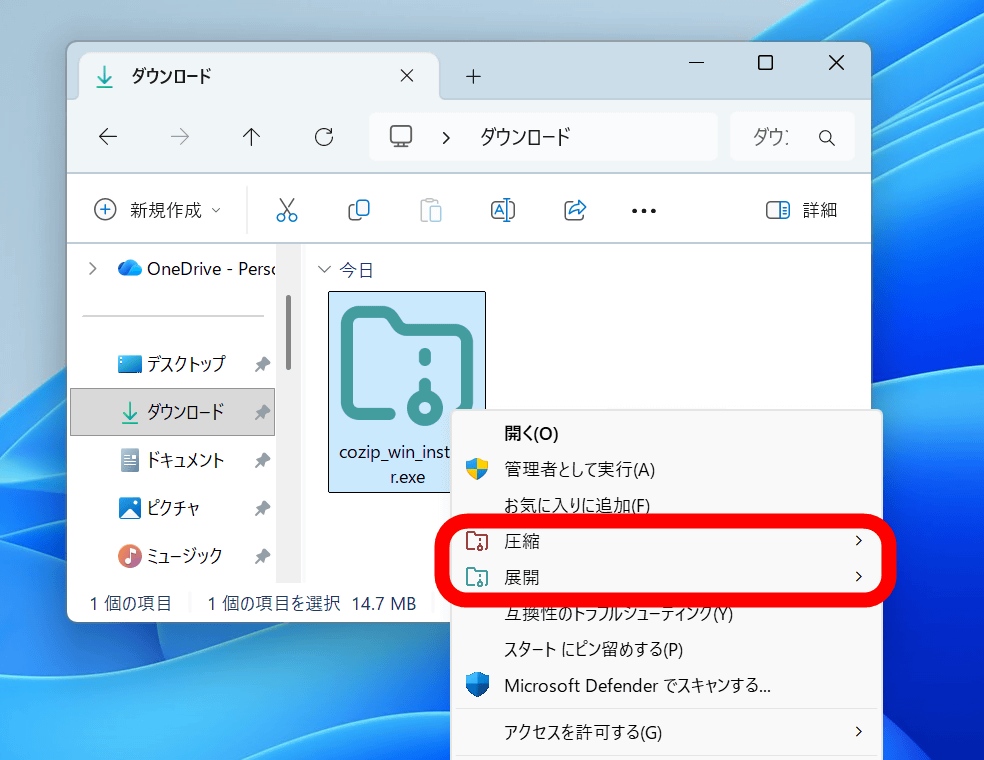
Task: Open the See more three-dots menu
Action: pos(644,211)
